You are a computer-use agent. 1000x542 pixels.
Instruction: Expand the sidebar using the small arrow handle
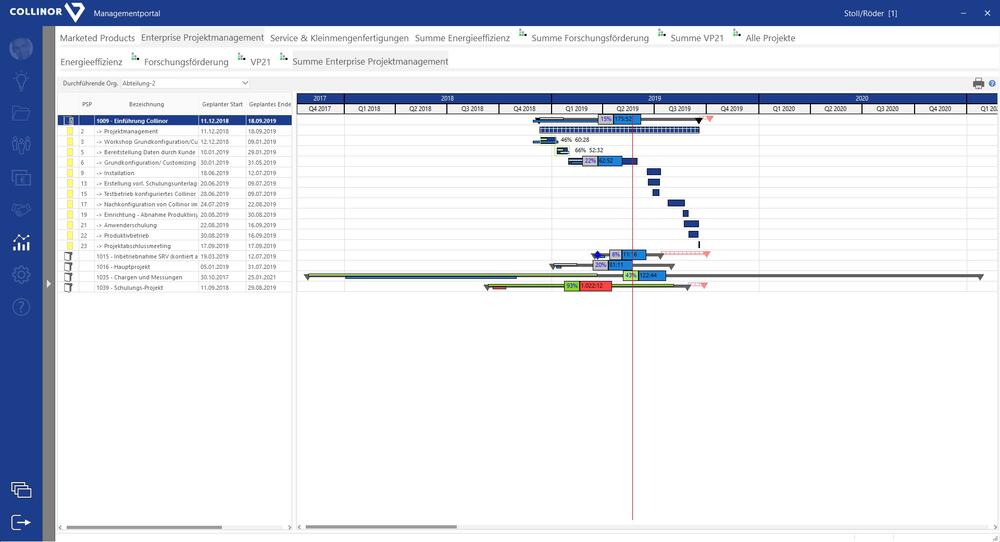click(x=48, y=284)
